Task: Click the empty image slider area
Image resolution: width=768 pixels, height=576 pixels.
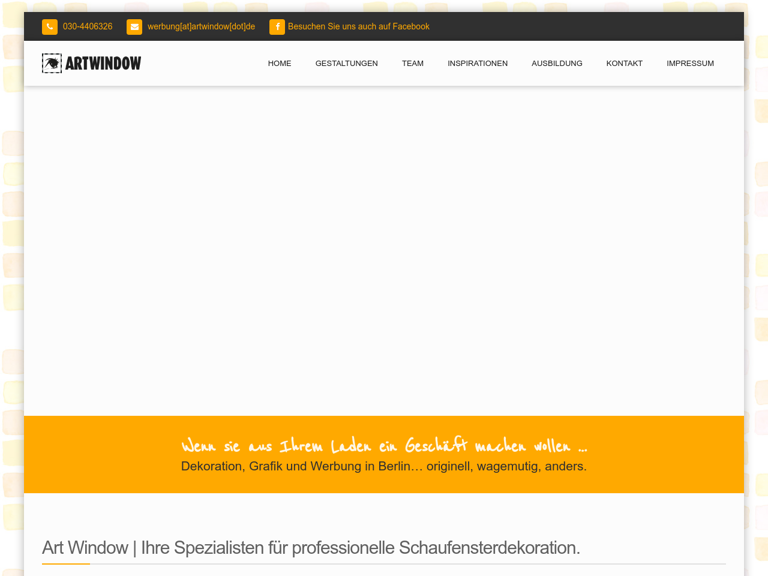Action: point(384,250)
